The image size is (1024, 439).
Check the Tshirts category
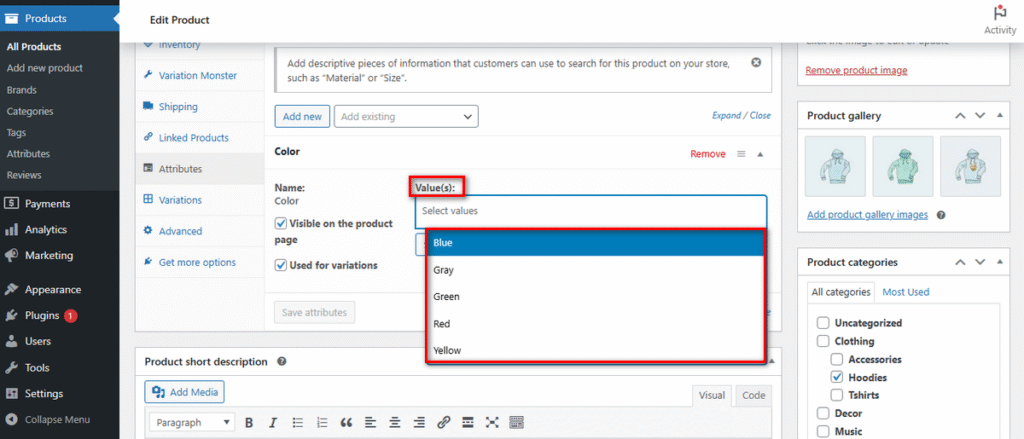coord(837,395)
